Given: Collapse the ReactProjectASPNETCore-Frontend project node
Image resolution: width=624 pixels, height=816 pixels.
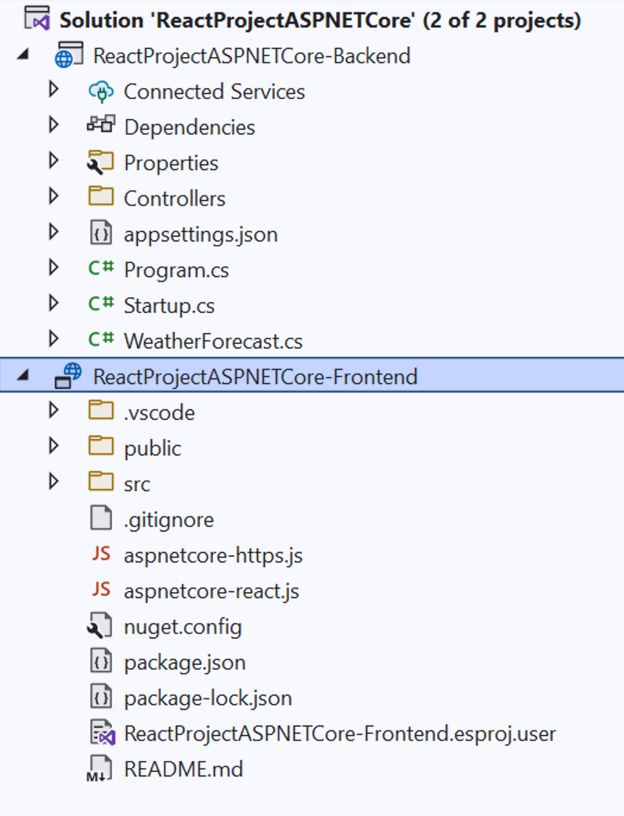Looking at the screenshot, I should [22, 375].
